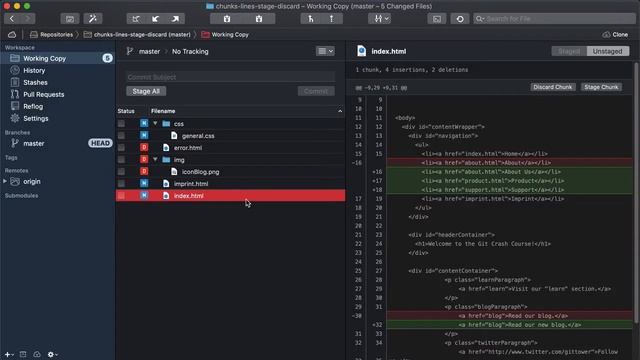Click the Clone button
Screen dimensions: 640x360
tap(615, 35)
